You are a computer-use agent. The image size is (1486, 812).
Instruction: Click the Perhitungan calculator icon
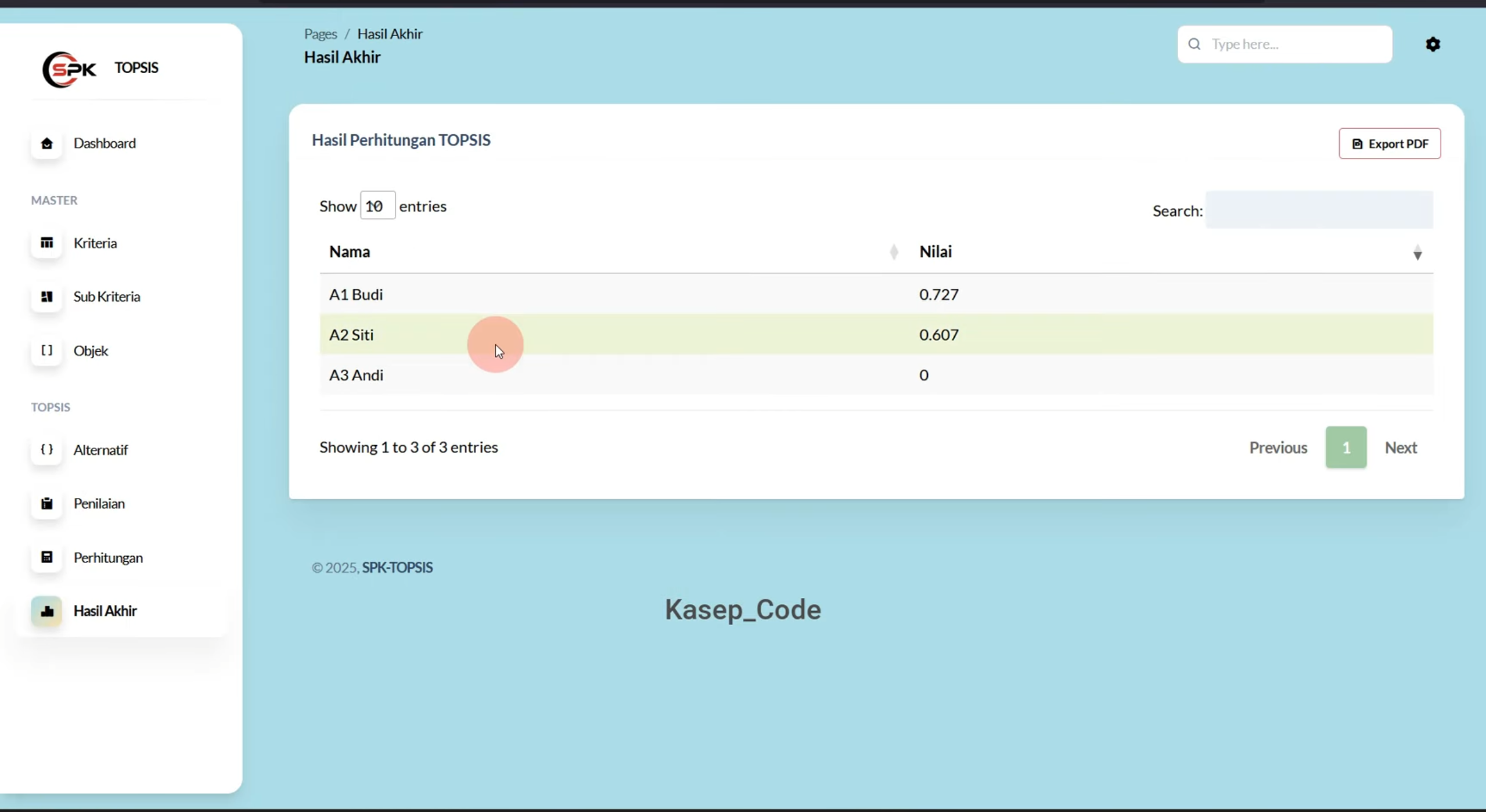[x=46, y=557]
